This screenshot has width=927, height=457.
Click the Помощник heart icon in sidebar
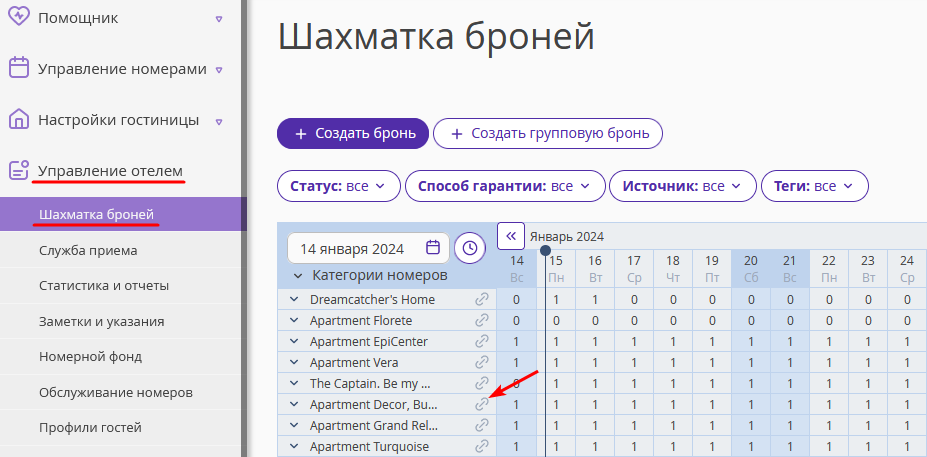pyautogui.click(x=19, y=18)
